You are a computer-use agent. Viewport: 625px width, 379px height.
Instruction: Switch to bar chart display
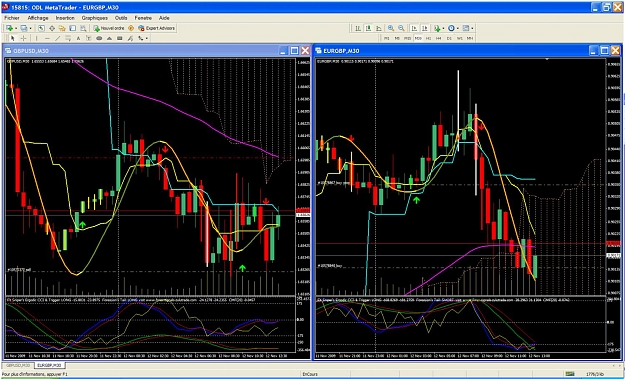(358, 28)
